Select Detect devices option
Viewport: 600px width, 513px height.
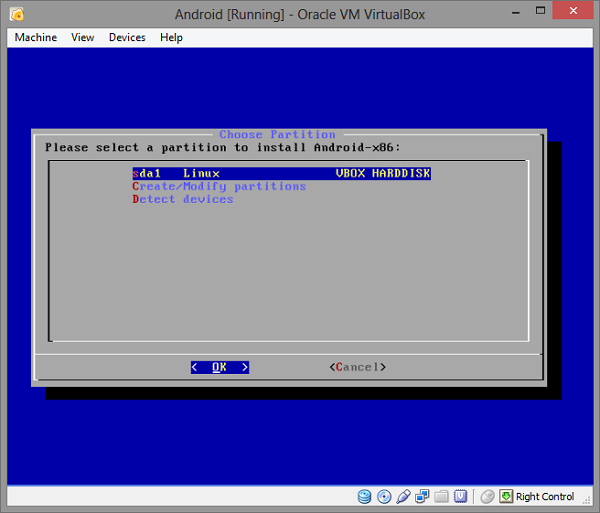(183, 199)
